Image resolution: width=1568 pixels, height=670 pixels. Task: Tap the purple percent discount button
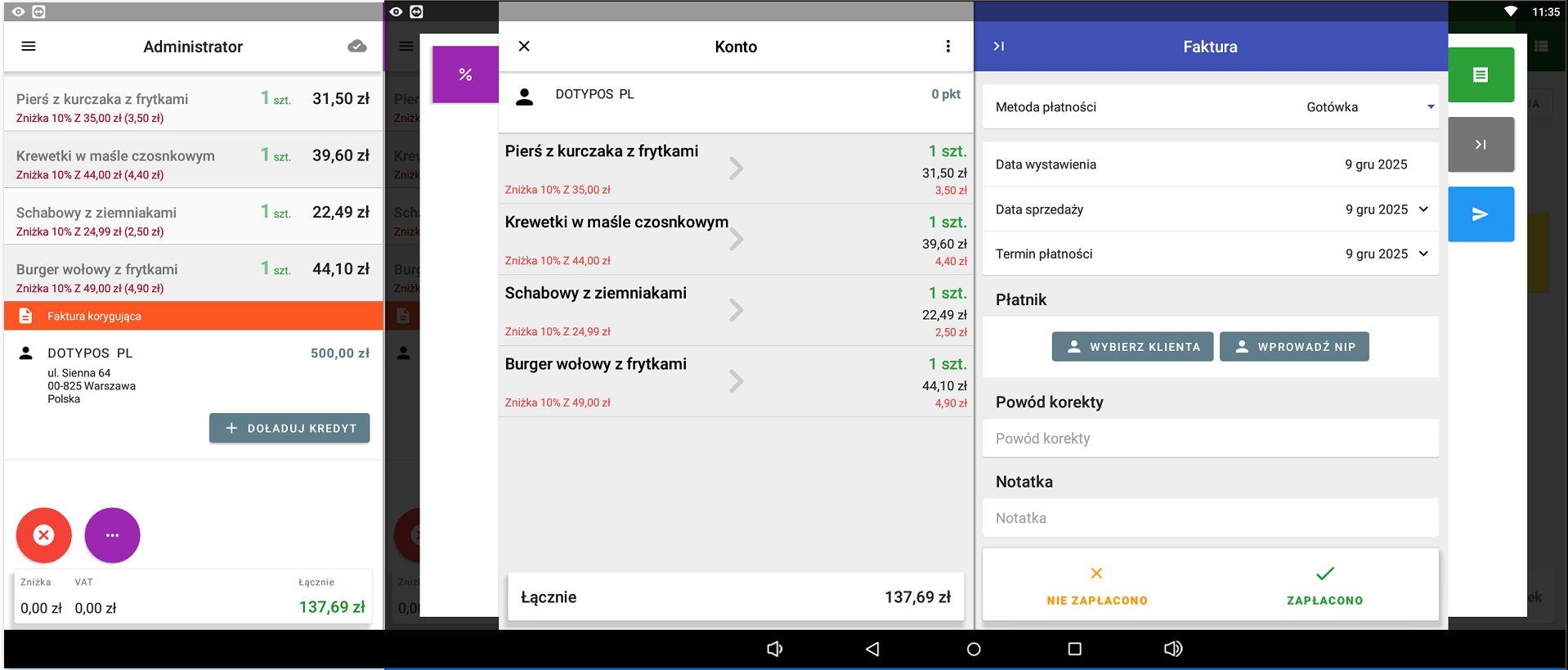click(465, 74)
